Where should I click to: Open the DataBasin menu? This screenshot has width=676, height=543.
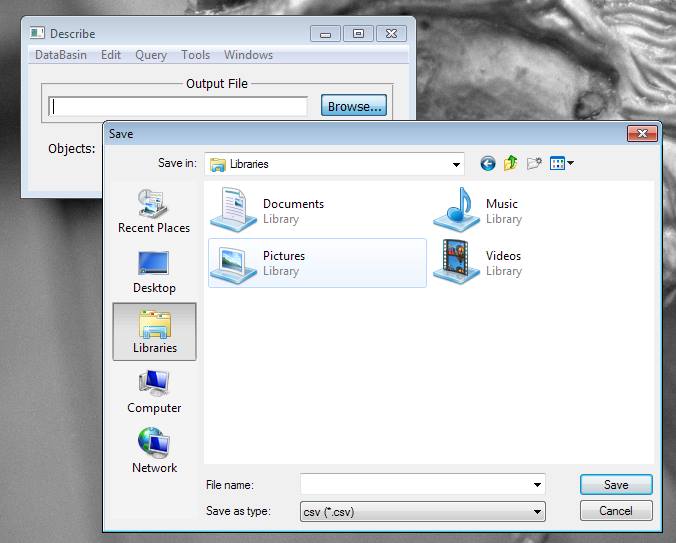click(61, 55)
